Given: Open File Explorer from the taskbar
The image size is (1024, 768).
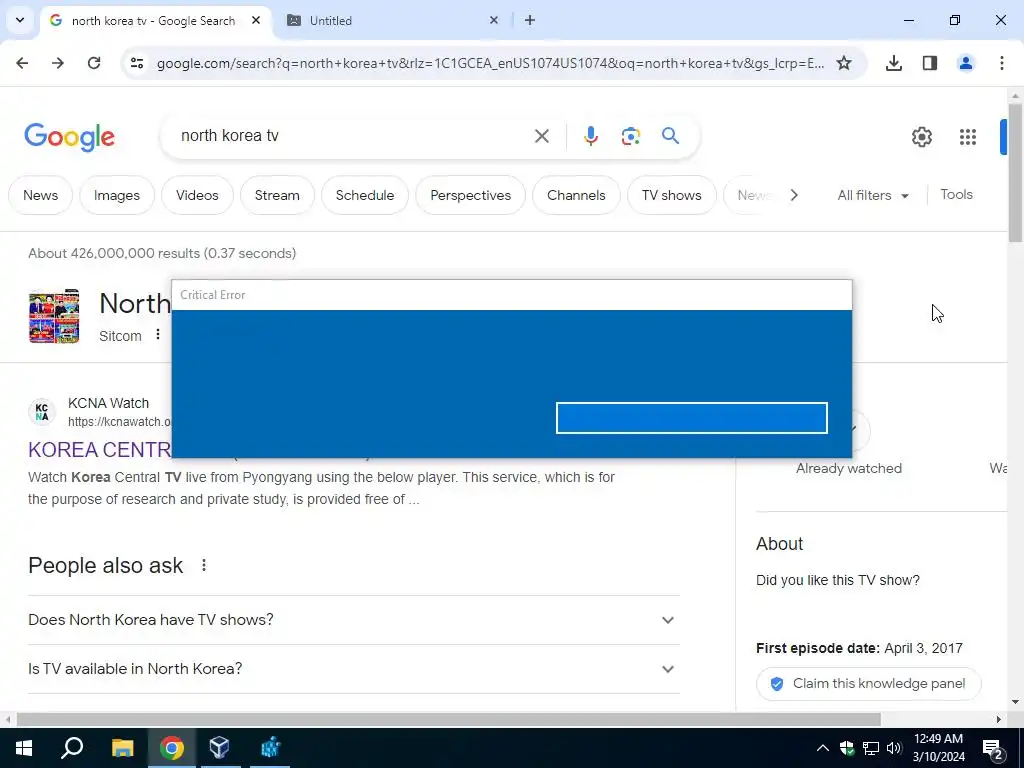Looking at the screenshot, I should [122, 748].
